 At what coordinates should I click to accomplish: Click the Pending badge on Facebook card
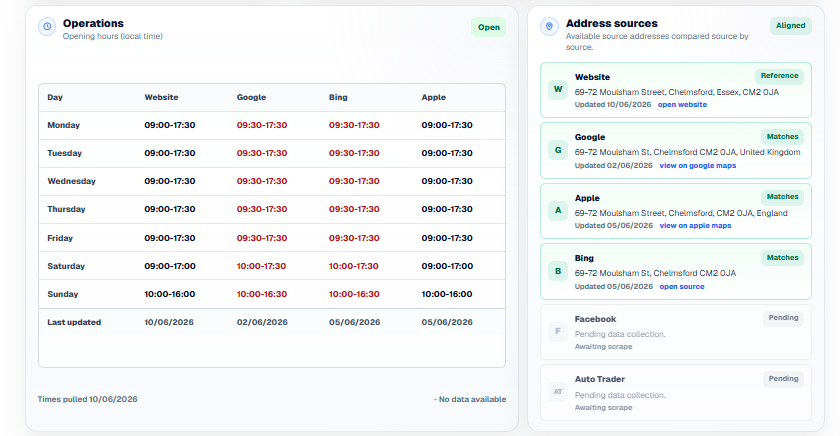(783, 318)
